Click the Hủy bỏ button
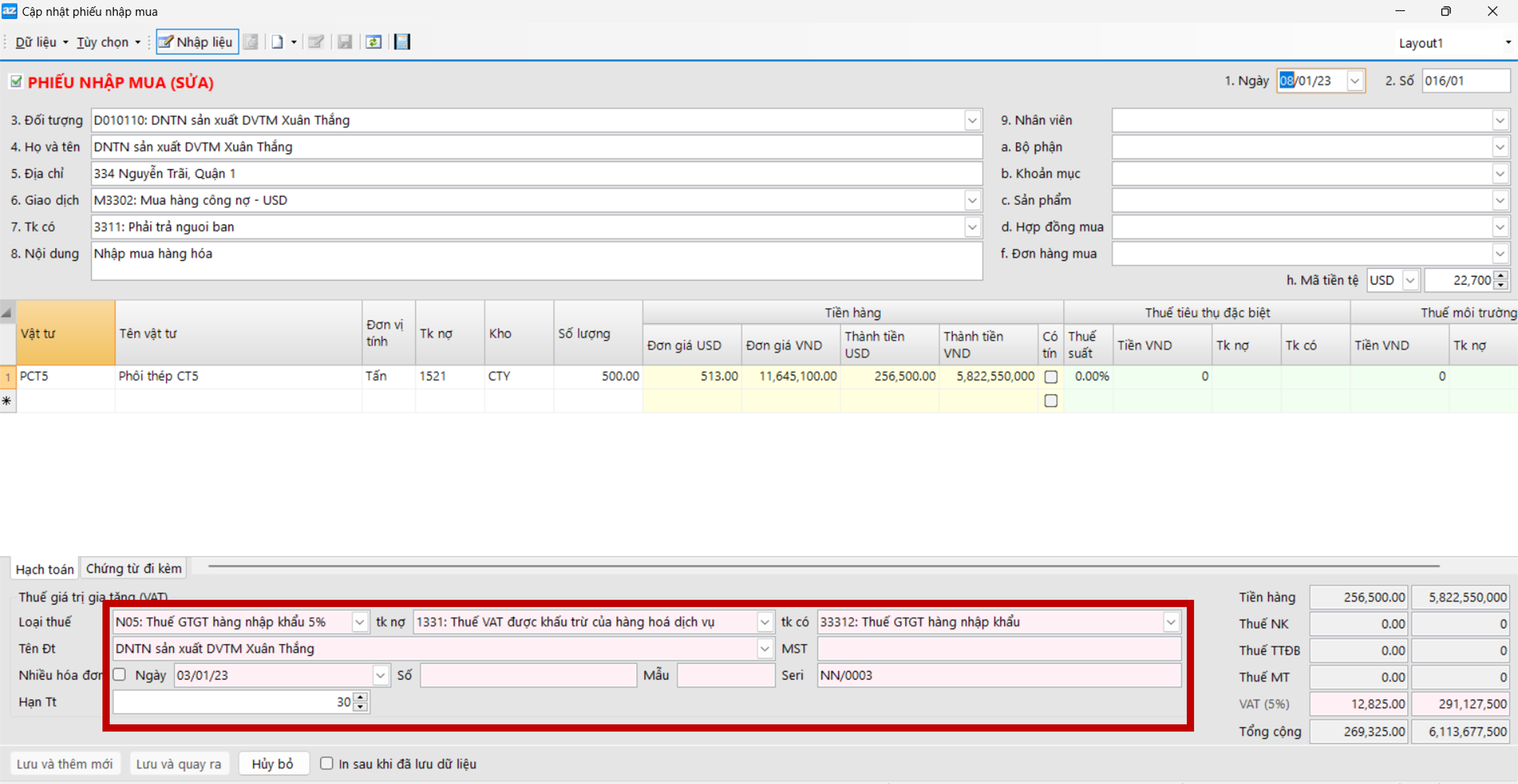The width and height of the screenshot is (1518, 784). [272, 763]
